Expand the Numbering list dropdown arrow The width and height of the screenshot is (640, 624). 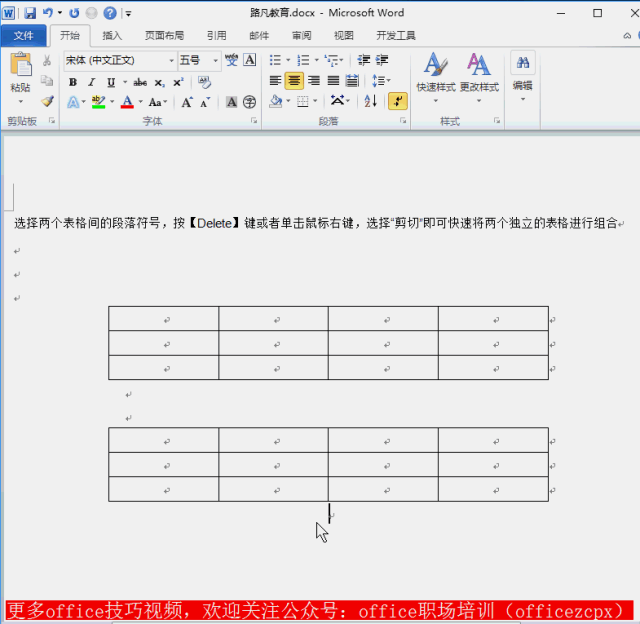coord(316,60)
